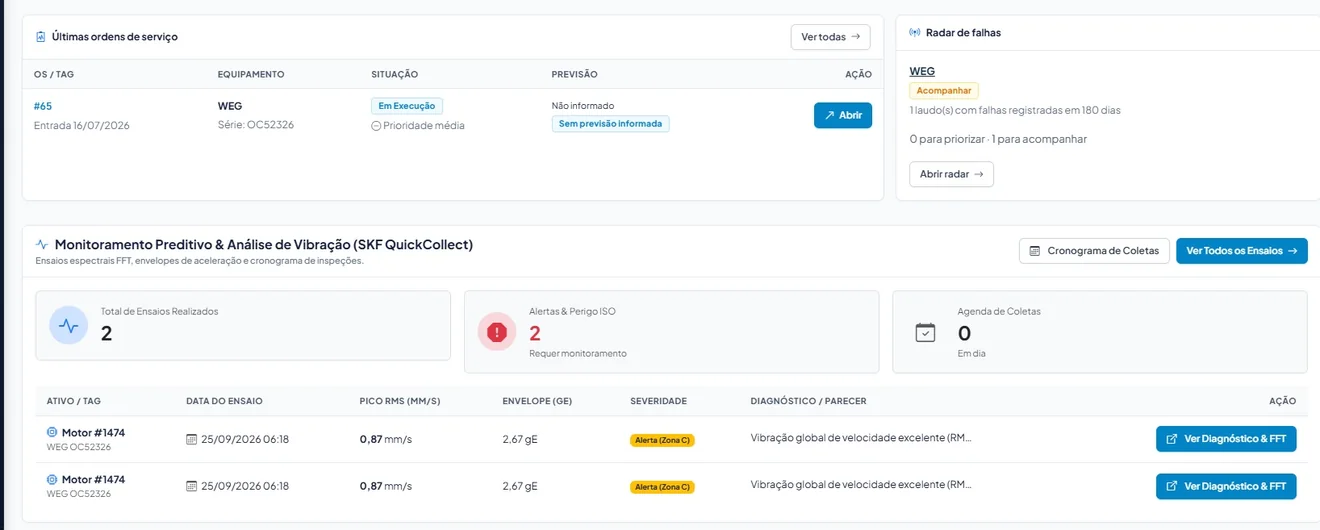Open all service orders with Ver todas
The image size is (1320, 530).
[830, 37]
